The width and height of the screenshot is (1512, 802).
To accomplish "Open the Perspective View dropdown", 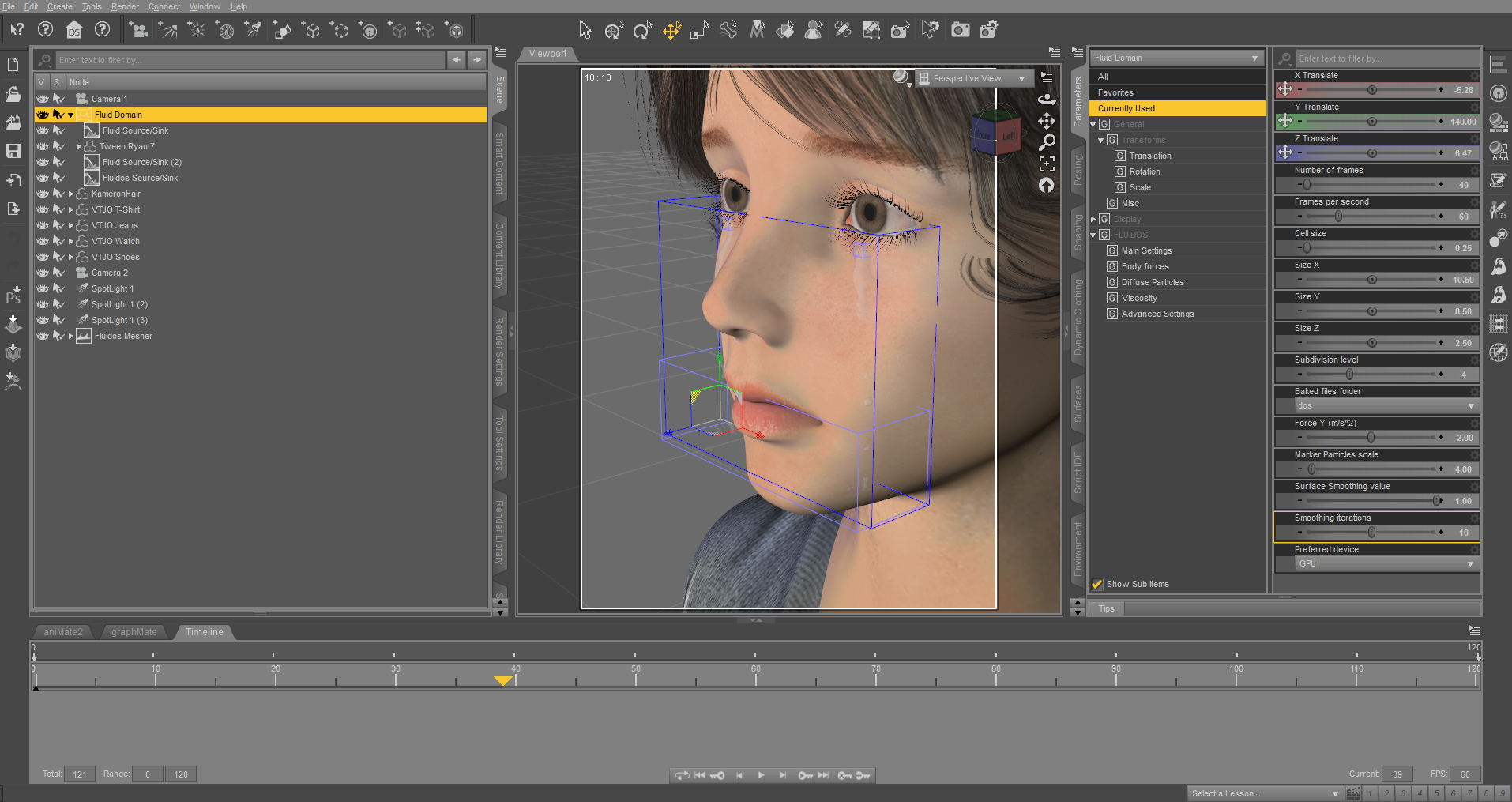I will pyautogui.click(x=973, y=78).
